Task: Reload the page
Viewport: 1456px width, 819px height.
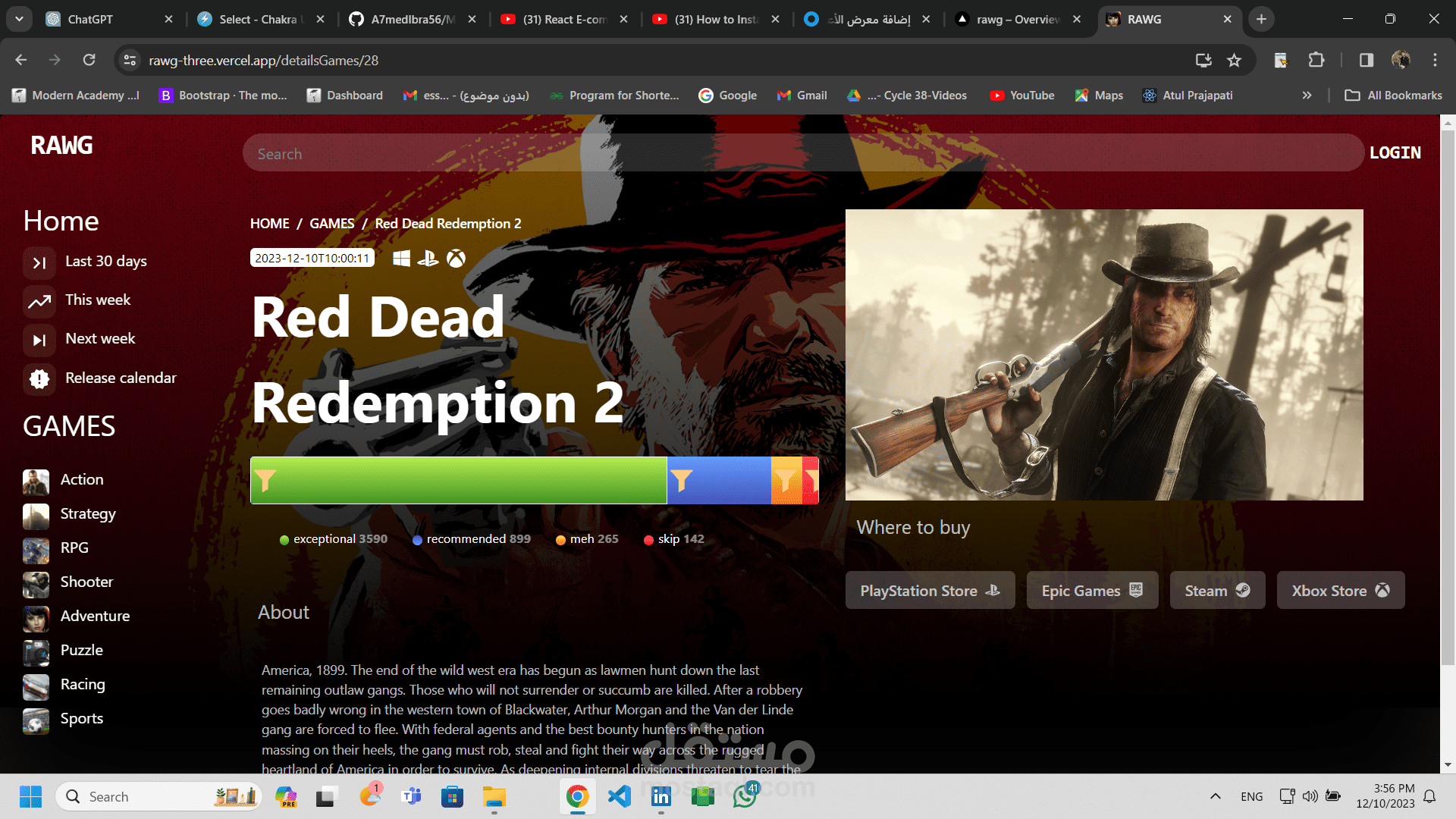Action: (x=89, y=60)
